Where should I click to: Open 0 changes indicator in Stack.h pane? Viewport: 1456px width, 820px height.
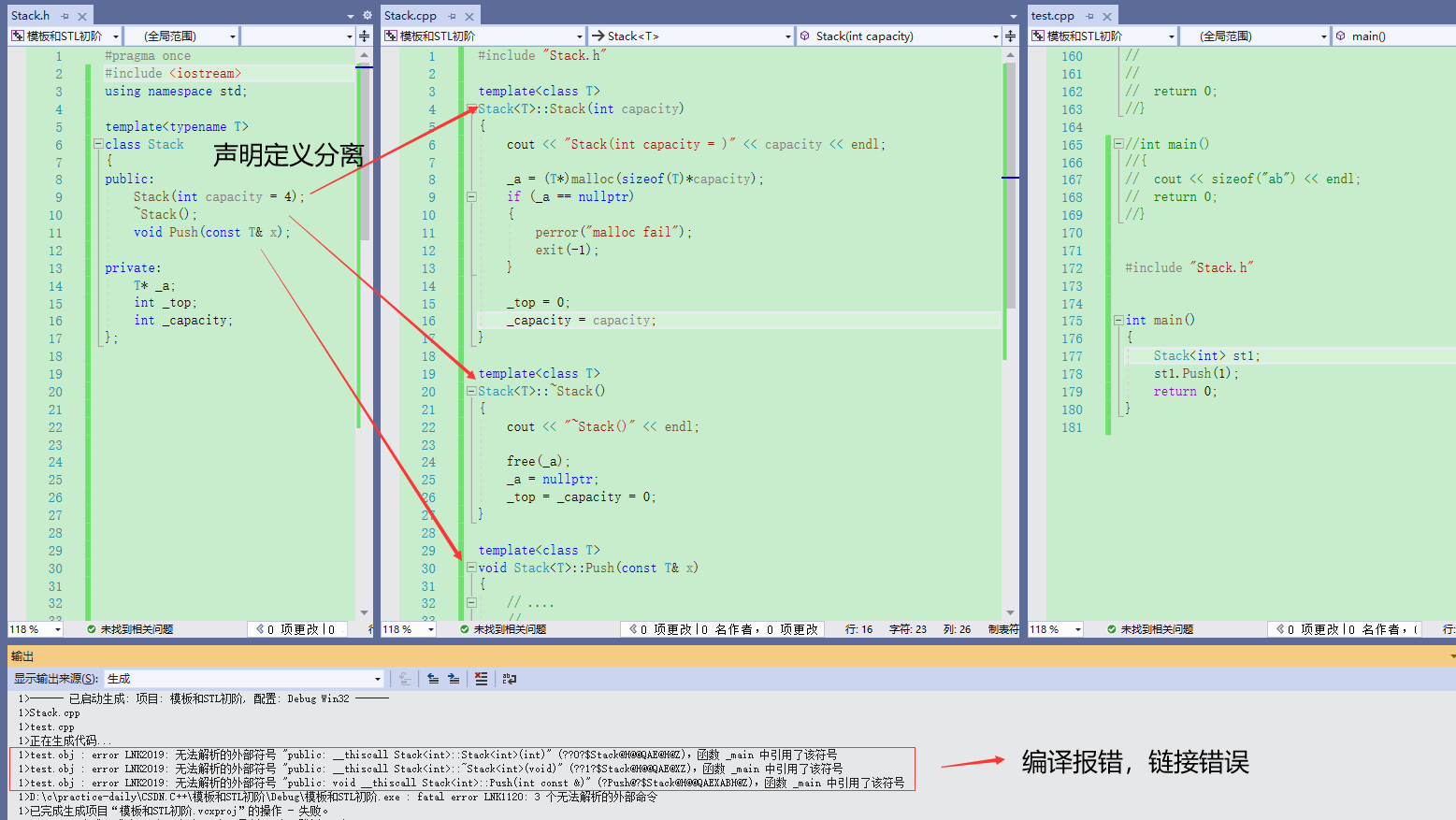tap(296, 629)
